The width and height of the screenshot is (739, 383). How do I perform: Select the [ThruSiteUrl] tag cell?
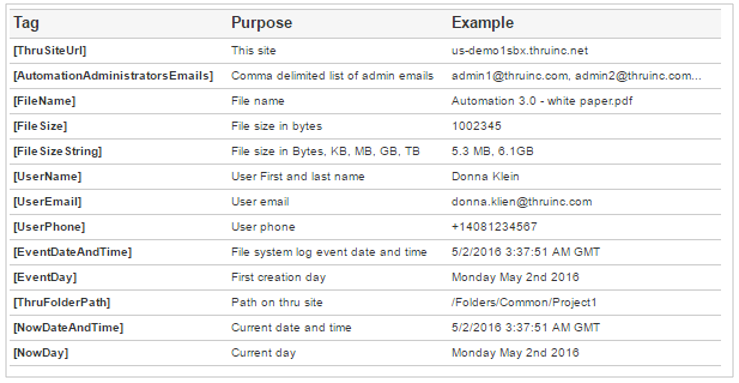[x=49, y=51]
